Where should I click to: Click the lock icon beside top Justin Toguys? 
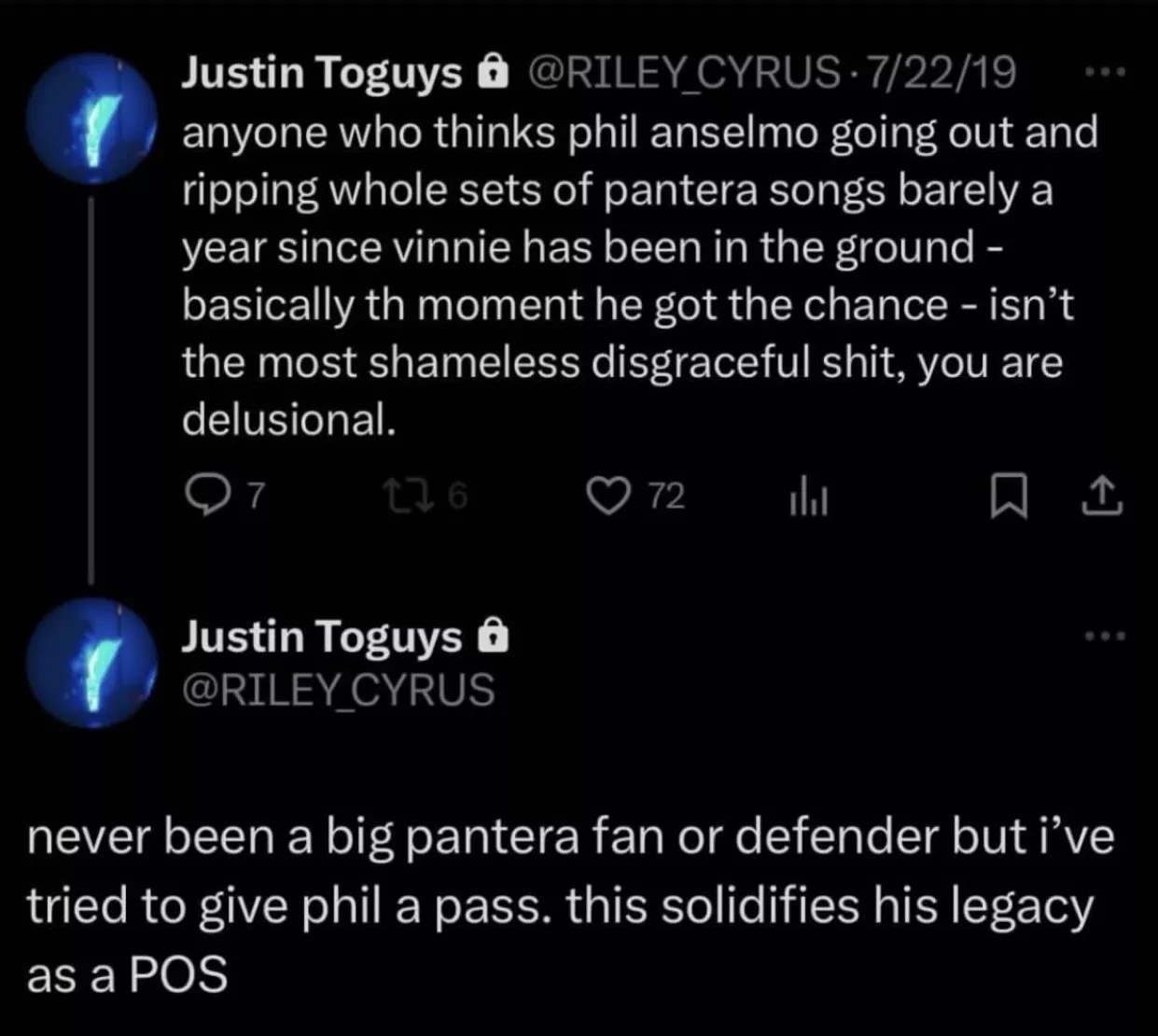491,72
